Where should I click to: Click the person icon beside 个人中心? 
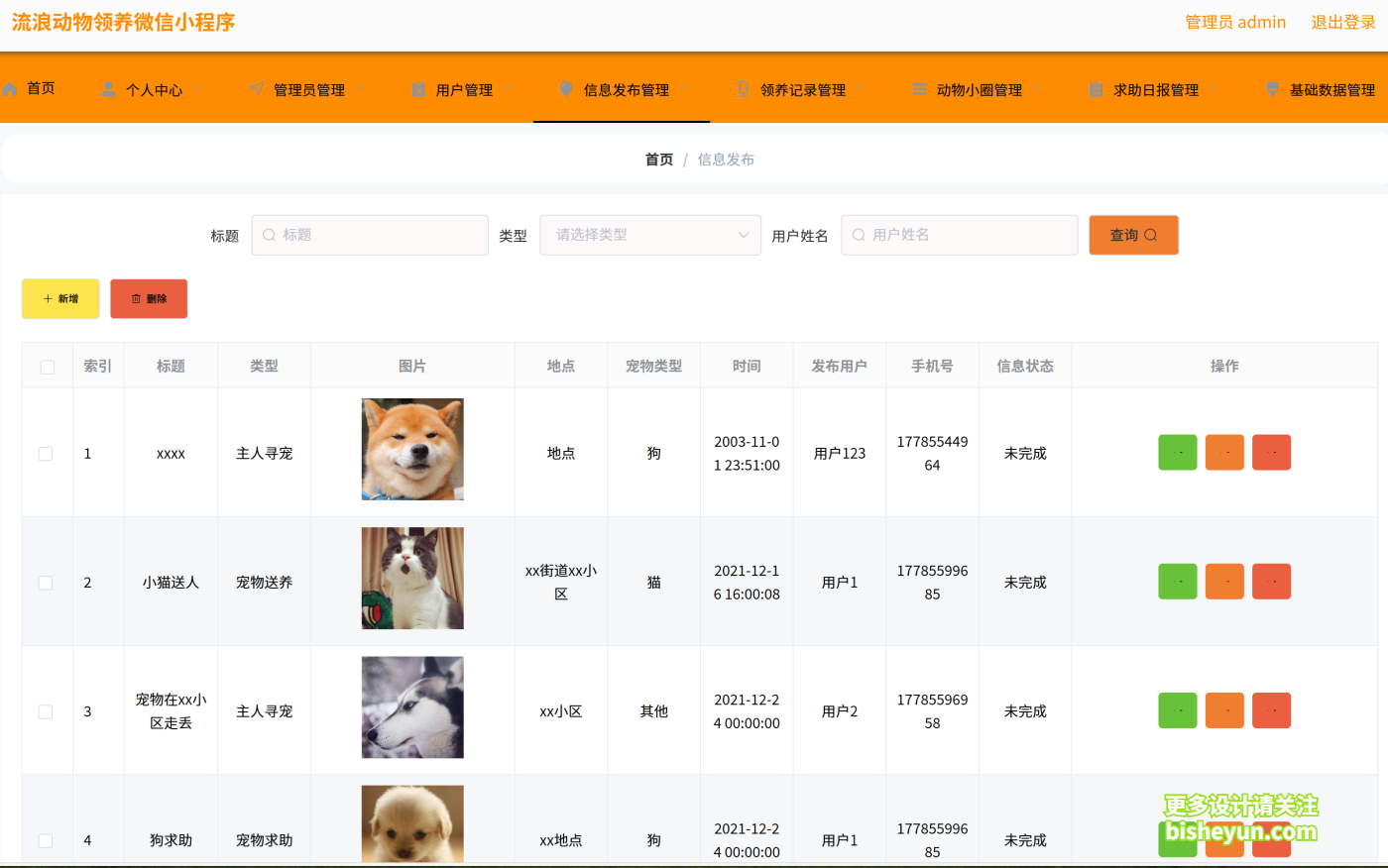107,88
